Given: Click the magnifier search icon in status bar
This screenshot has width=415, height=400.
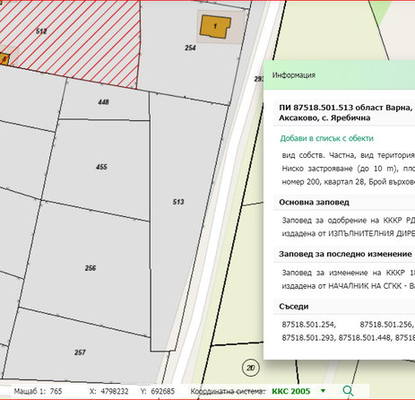Looking at the screenshot, I should 348,391.
